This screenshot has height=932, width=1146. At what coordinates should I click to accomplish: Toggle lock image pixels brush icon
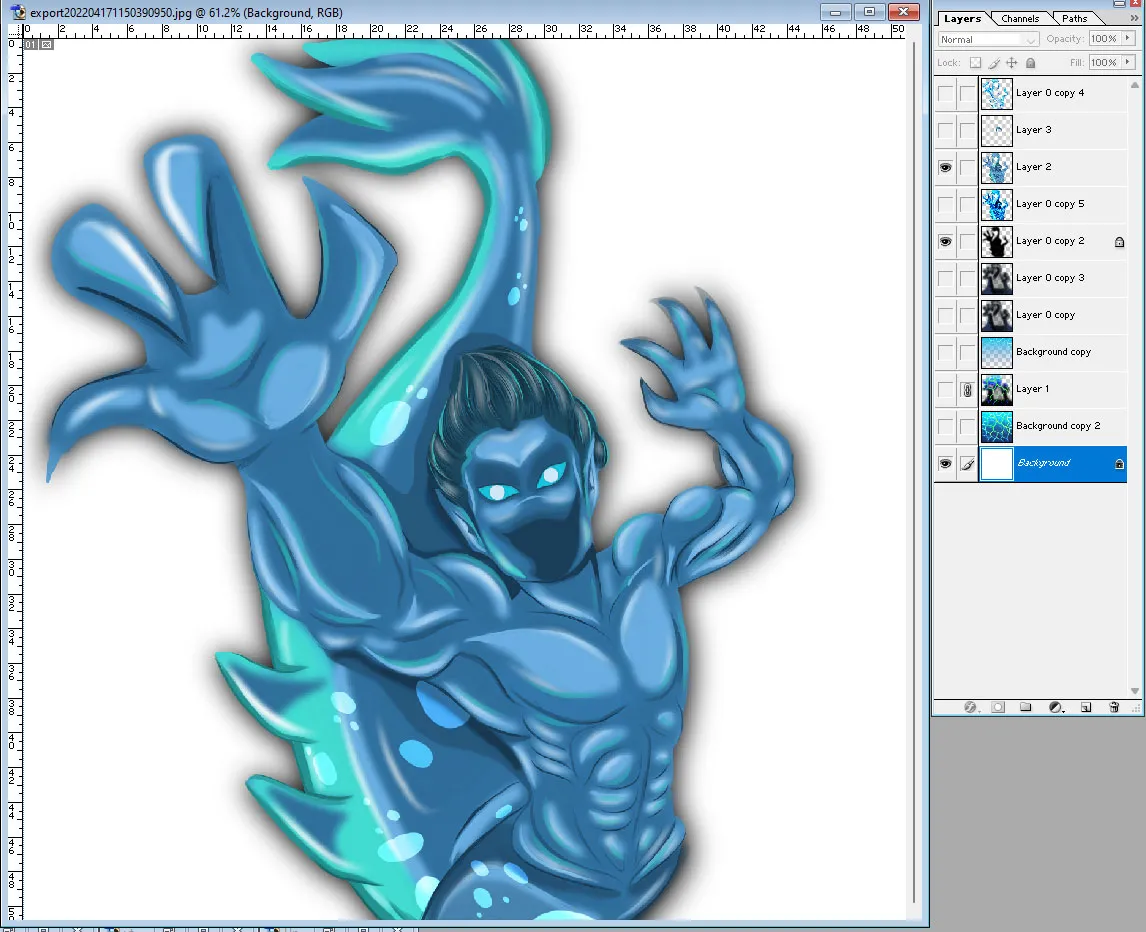click(x=994, y=63)
